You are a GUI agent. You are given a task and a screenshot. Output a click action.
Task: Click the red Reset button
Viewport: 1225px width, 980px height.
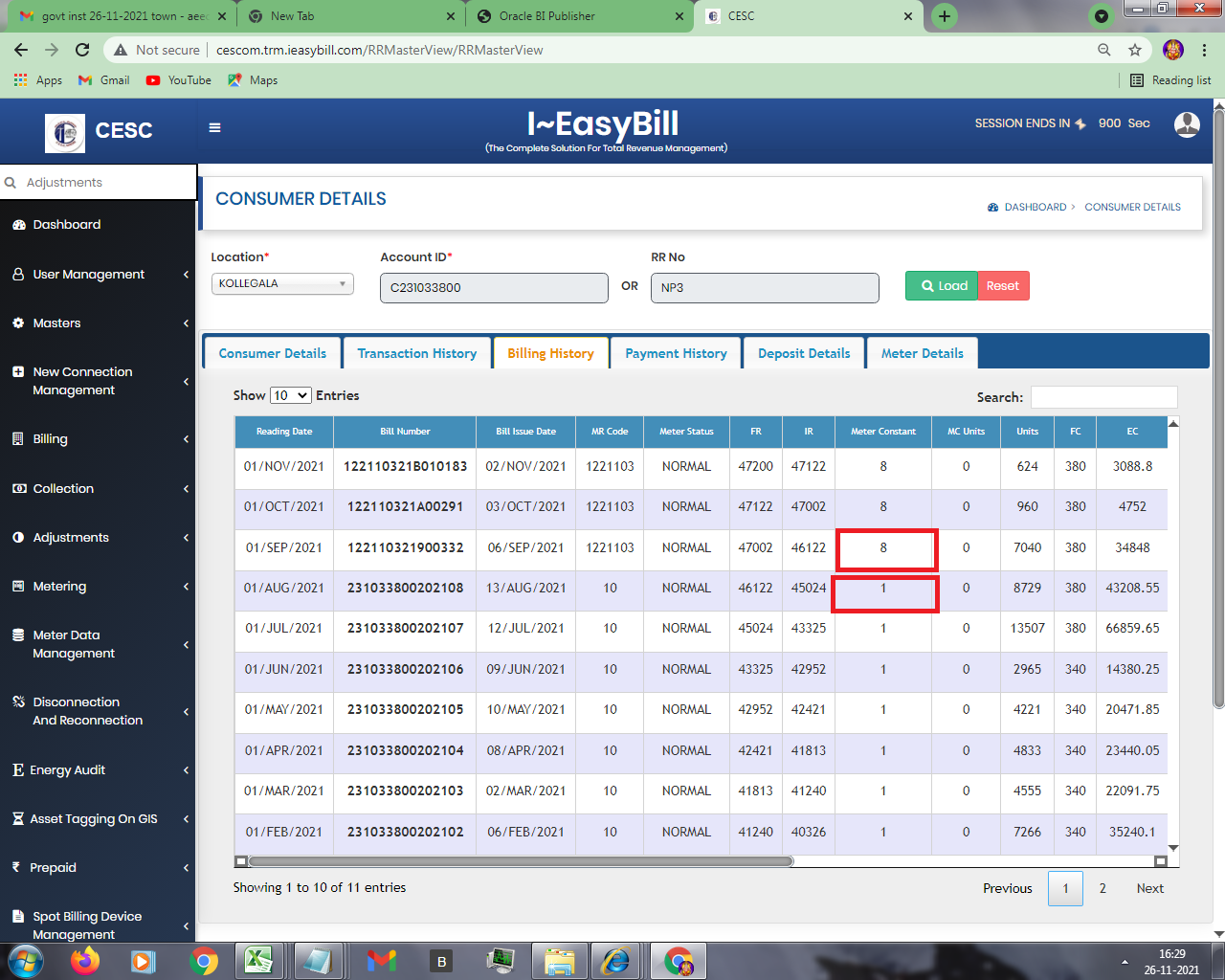[1003, 286]
